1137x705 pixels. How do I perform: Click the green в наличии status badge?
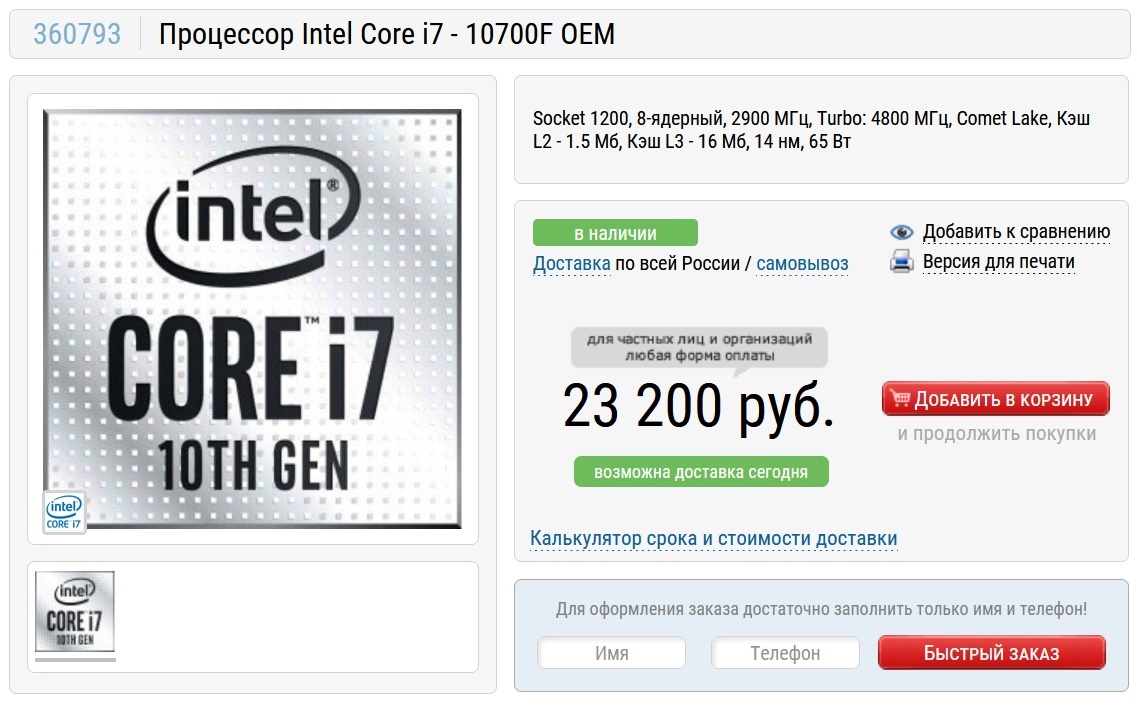coord(615,233)
